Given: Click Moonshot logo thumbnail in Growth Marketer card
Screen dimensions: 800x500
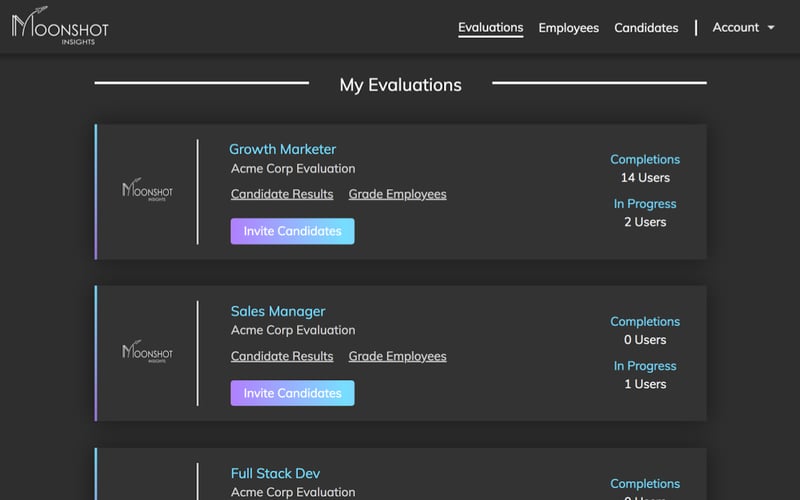Looking at the screenshot, I should [x=147, y=190].
